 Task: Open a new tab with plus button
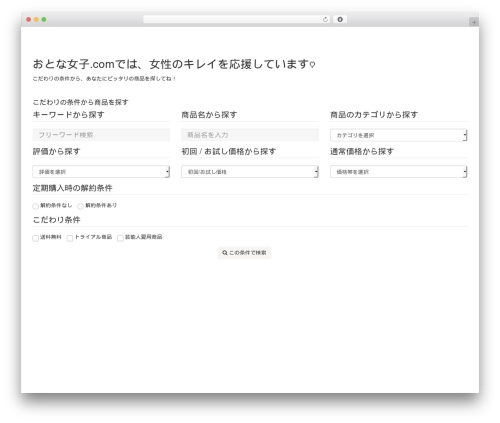pyautogui.click(x=474, y=22)
